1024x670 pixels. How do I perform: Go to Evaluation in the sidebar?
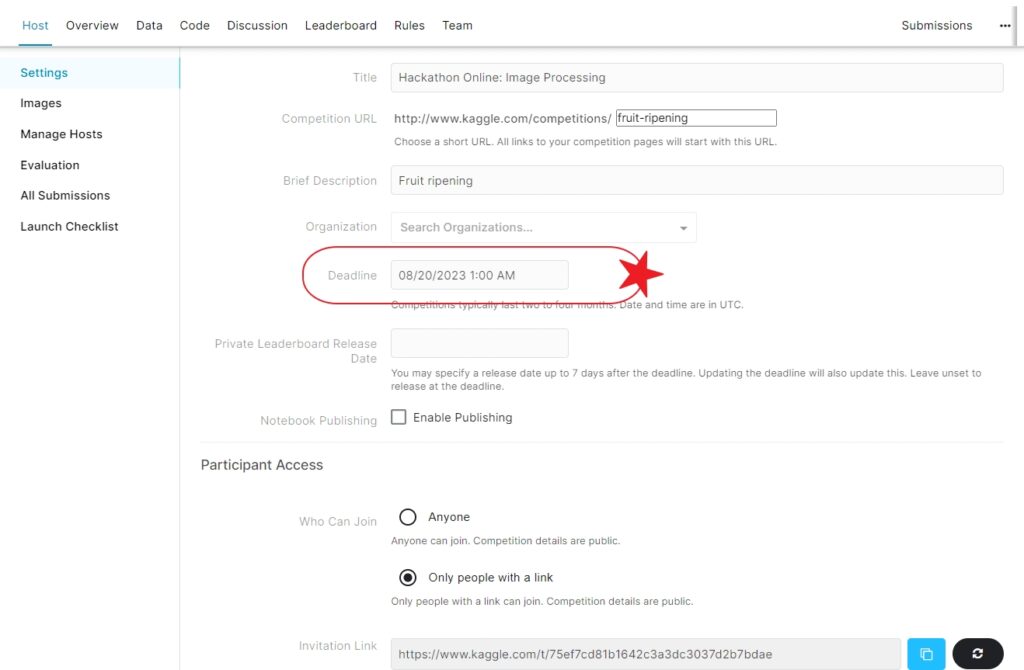point(50,165)
